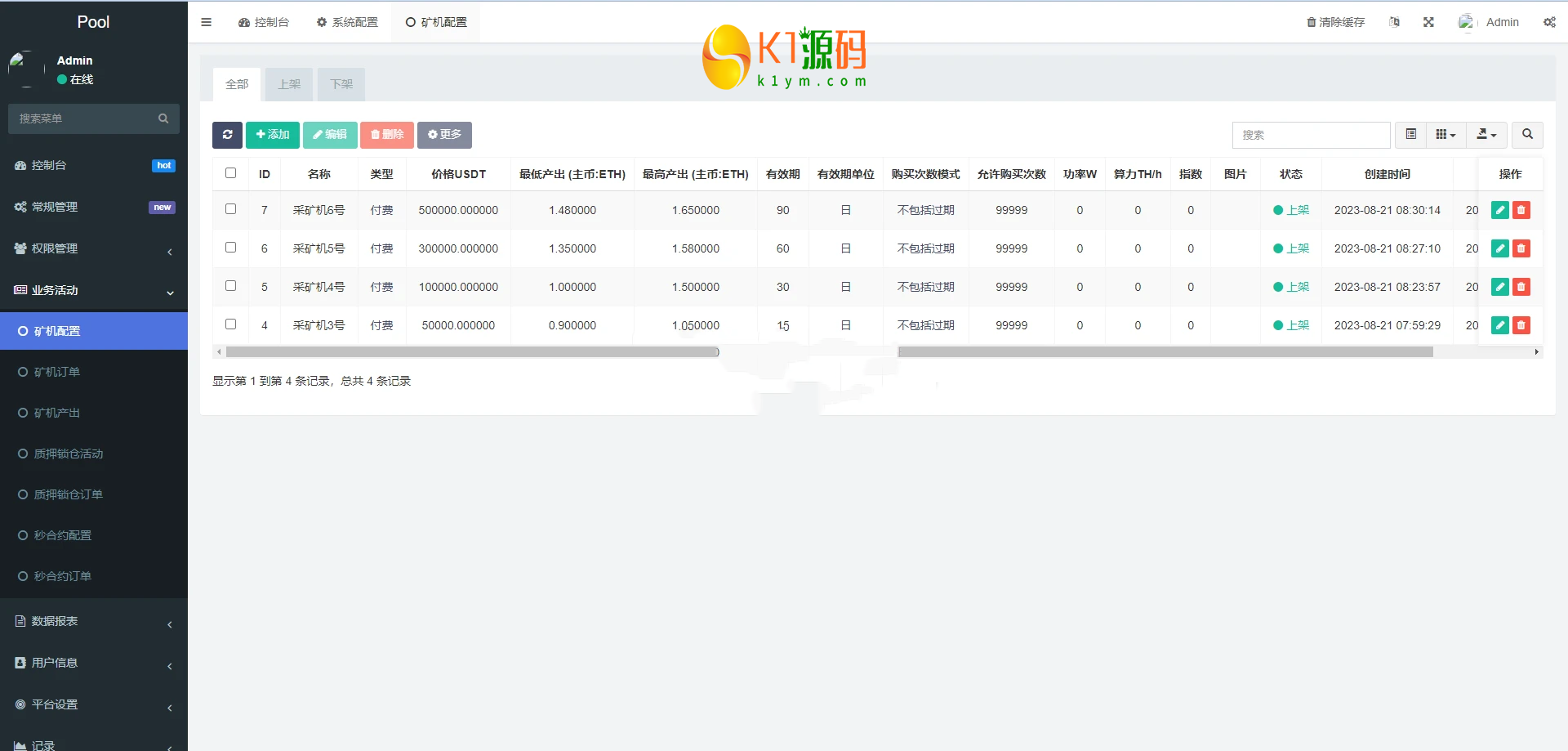Open 矿机订单 in the sidebar
The height and width of the screenshot is (751, 1568).
[x=57, y=372]
